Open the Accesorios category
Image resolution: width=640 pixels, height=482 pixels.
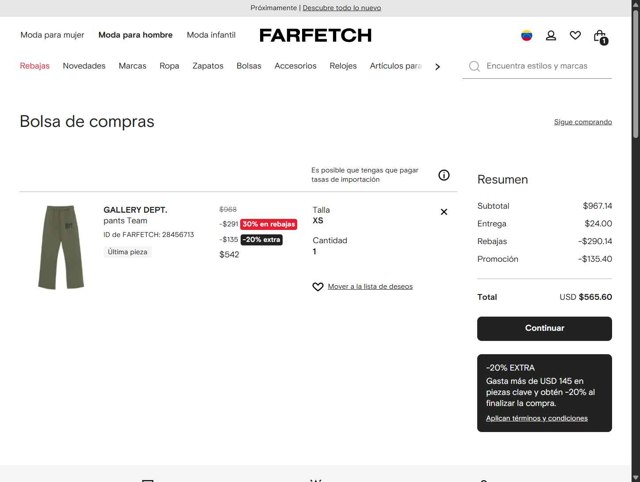[296, 66]
